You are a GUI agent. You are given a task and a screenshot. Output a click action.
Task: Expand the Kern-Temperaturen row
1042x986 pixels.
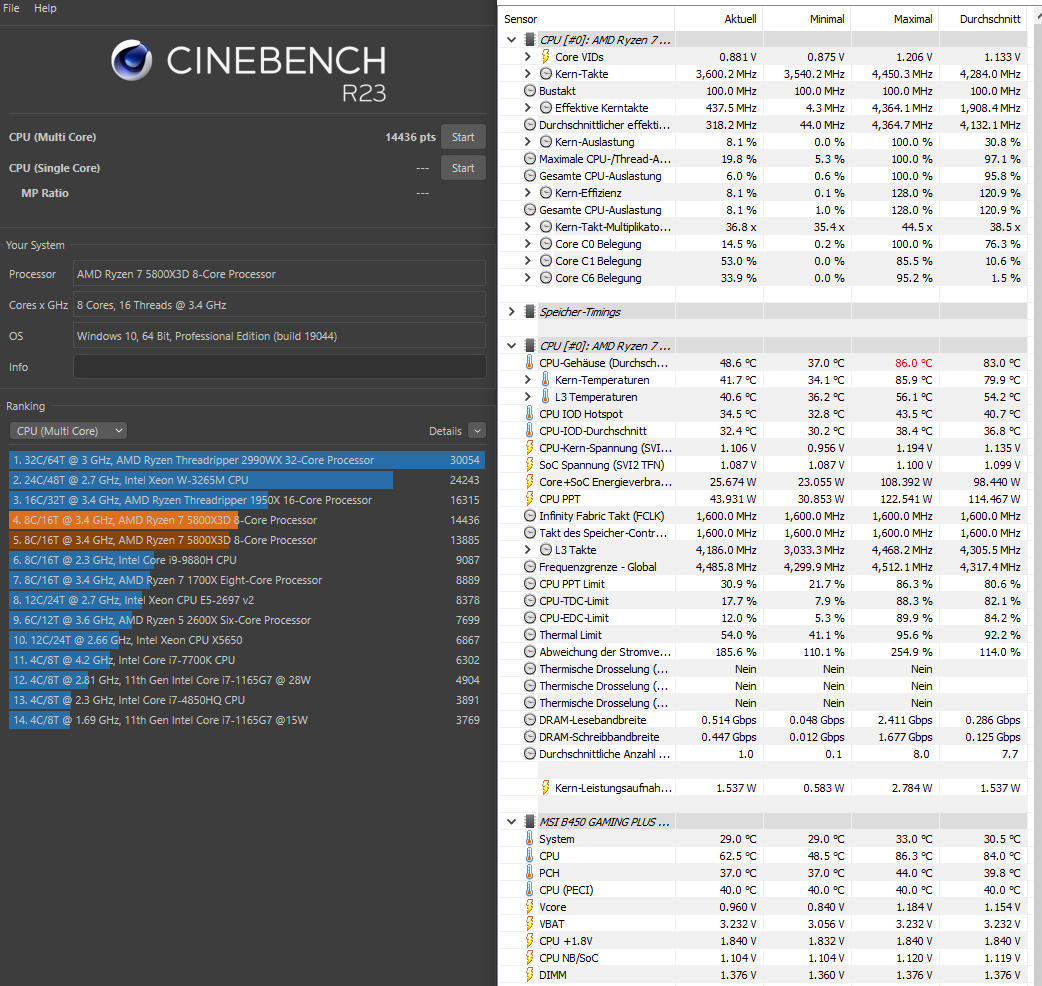[x=528, y=379]
